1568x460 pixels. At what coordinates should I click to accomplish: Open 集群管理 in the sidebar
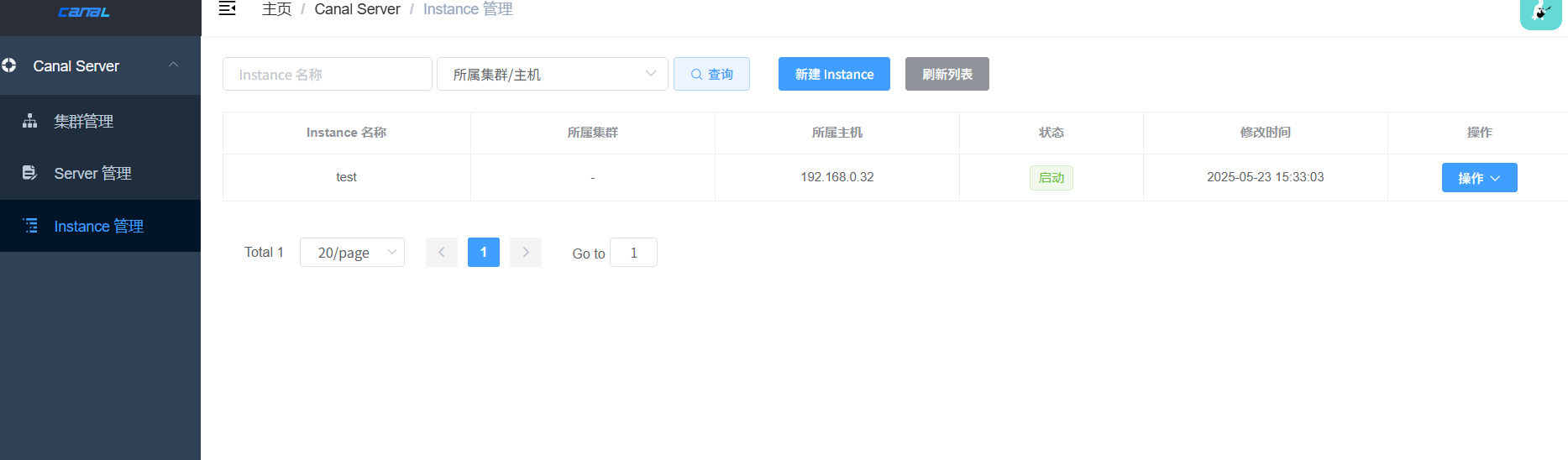coord(101,121)
